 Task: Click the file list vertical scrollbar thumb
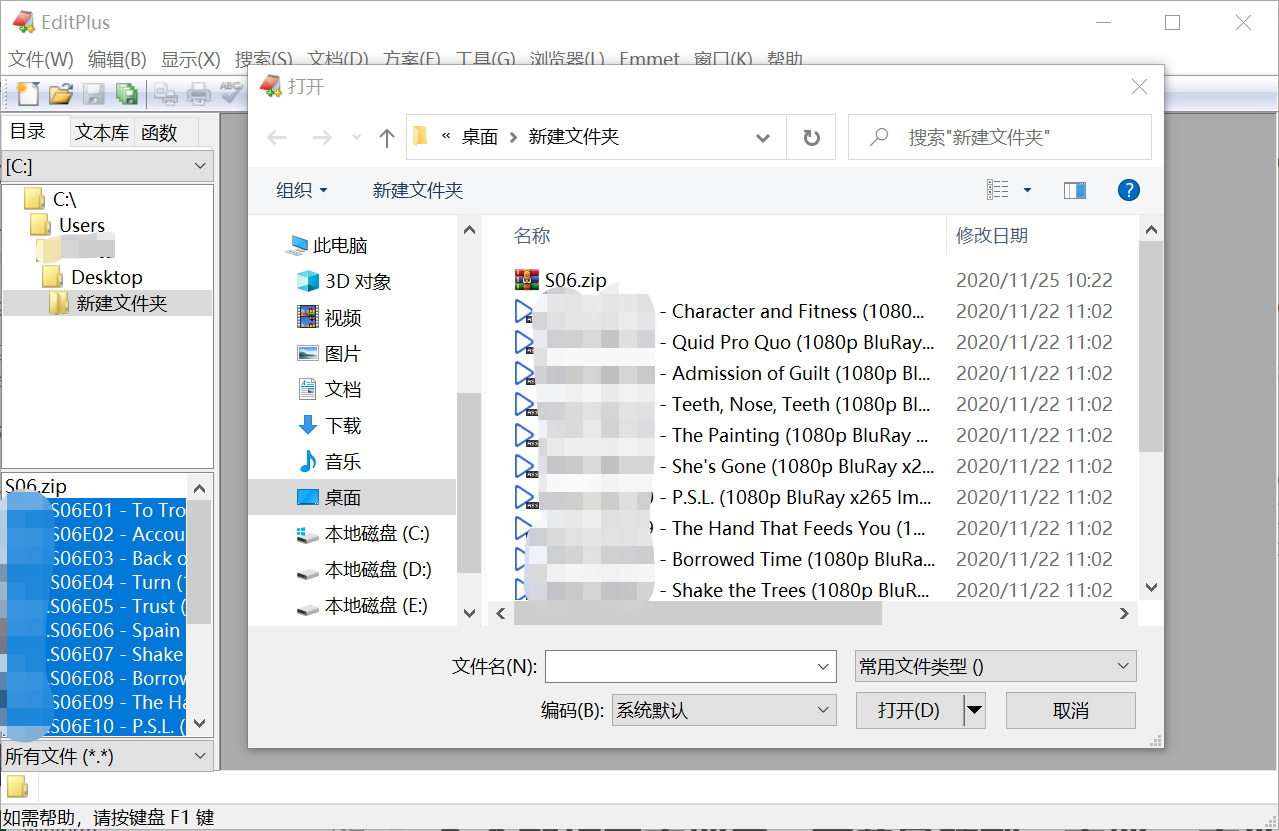pyautogui.click(x=1150, y=345)
